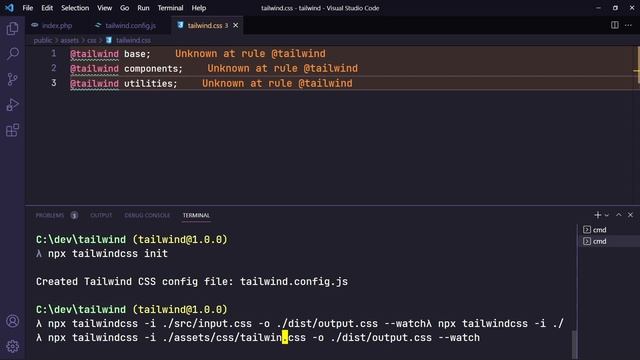Open the Explorer view in activity bar
The width and height of the screenshot is (640, 360).
pos(12,29)
